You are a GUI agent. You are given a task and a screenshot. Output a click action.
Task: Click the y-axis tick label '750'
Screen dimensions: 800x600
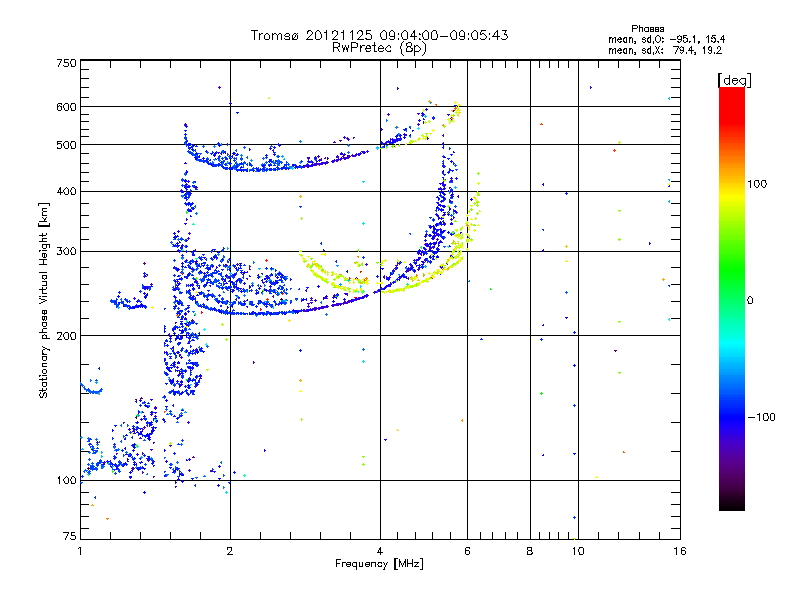(66, 63)
